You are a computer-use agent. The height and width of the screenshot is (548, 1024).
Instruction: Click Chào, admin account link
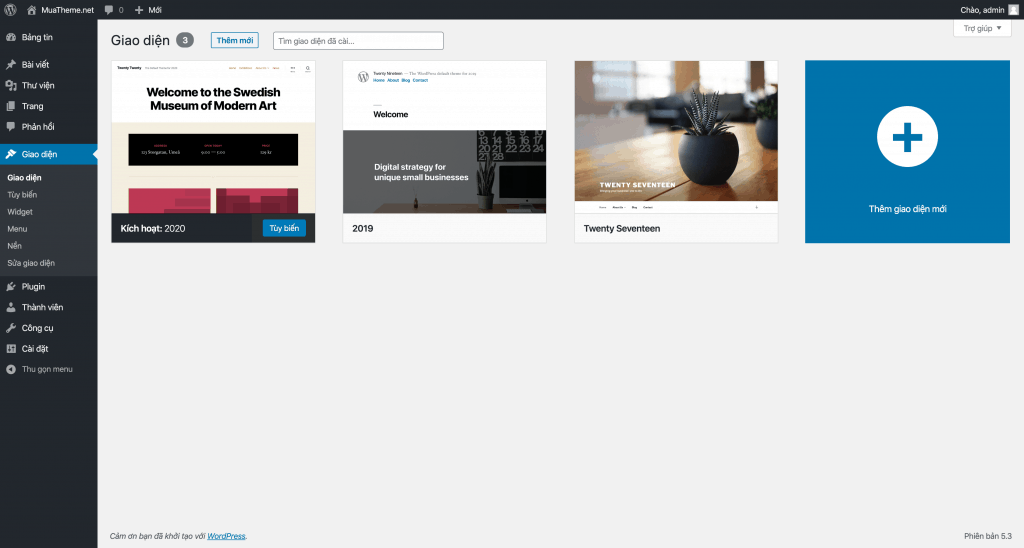point(982,10)
